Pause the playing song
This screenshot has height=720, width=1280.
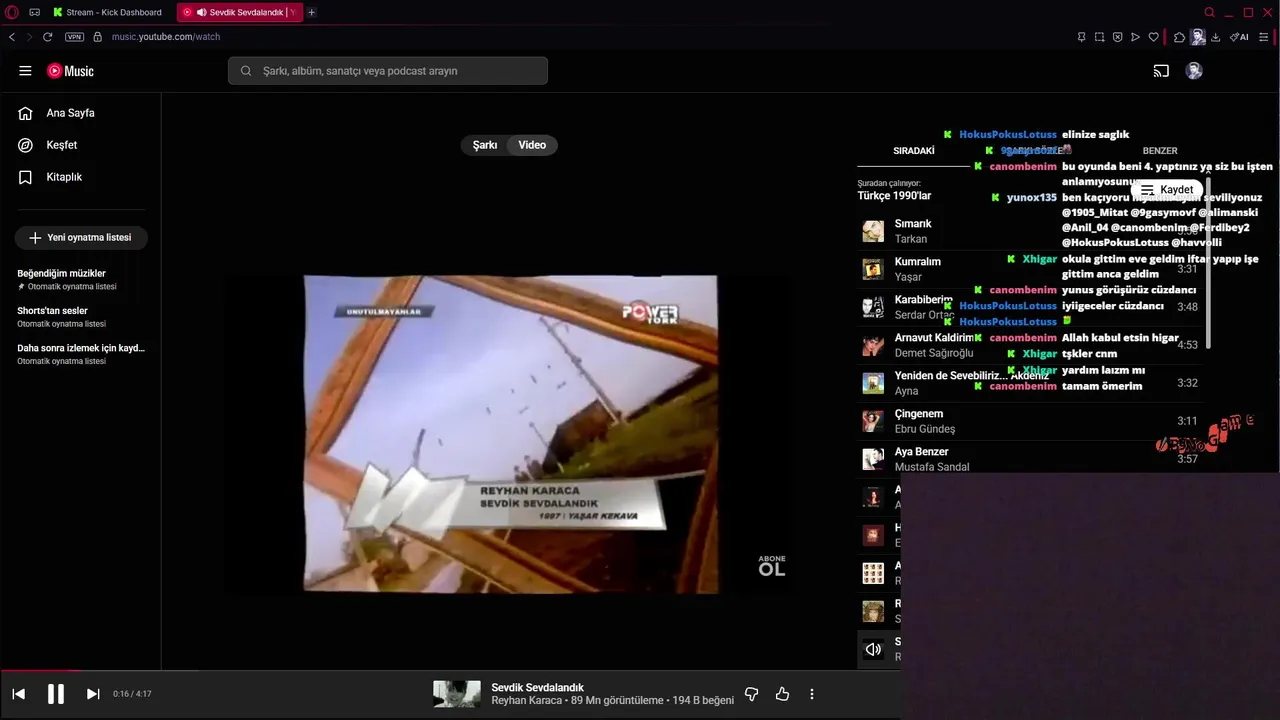(56, 694)
